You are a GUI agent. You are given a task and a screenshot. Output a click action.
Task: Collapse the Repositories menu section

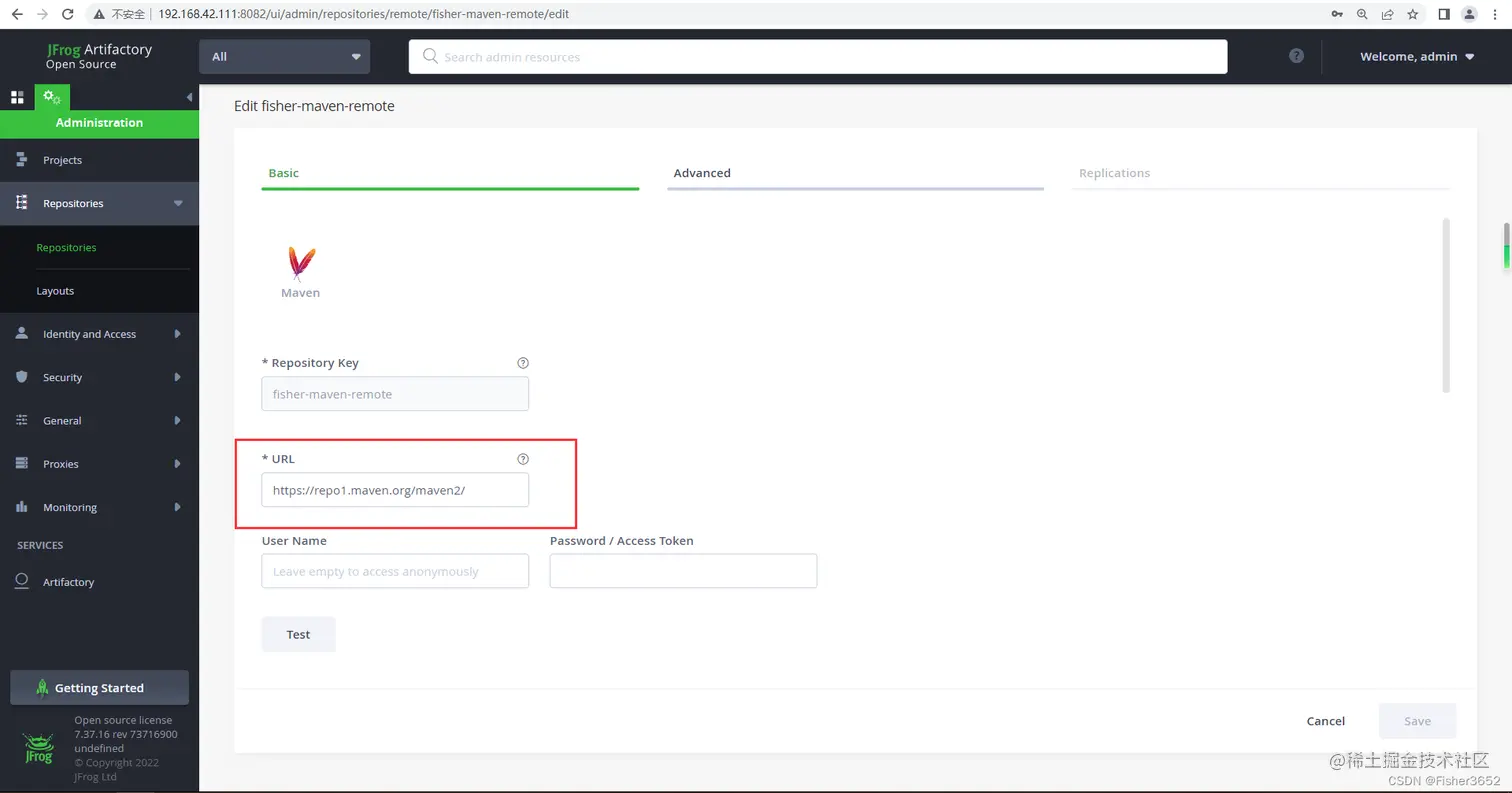coord(178,203)
